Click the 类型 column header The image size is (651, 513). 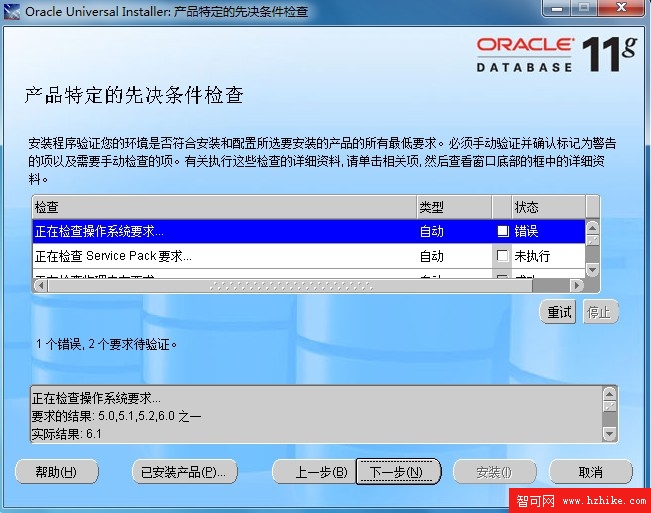pyautogui.click(x=454, y=207)
